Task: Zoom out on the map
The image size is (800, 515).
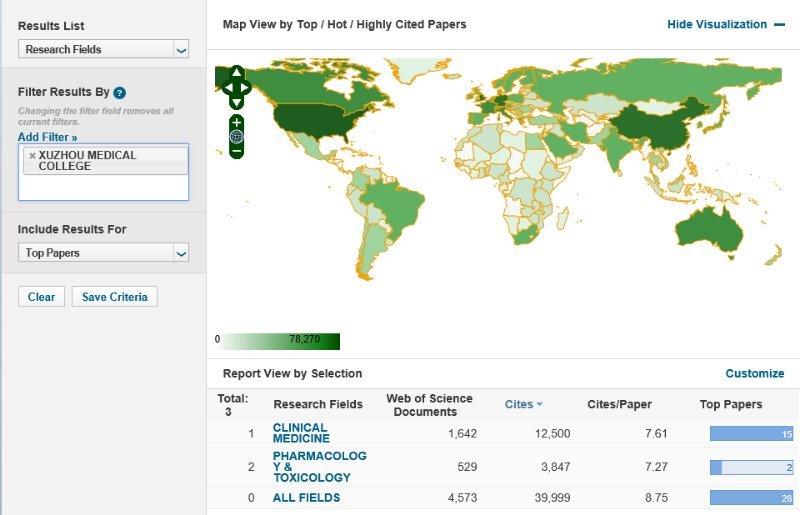Action: coord(236,151)
